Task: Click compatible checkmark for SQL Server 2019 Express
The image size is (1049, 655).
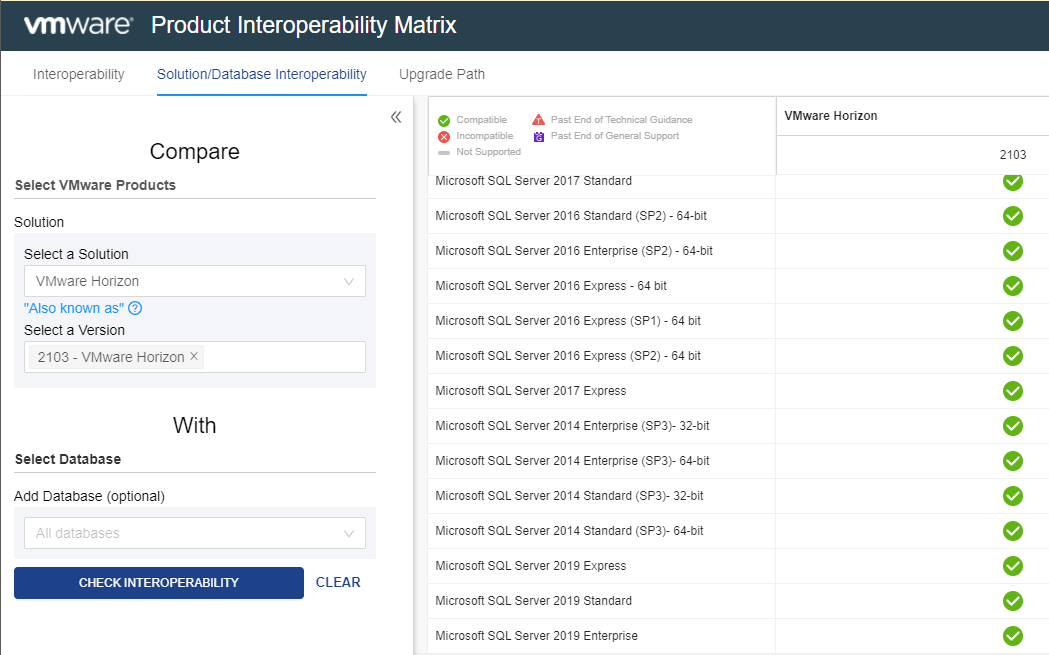Action: [1012, 566]
